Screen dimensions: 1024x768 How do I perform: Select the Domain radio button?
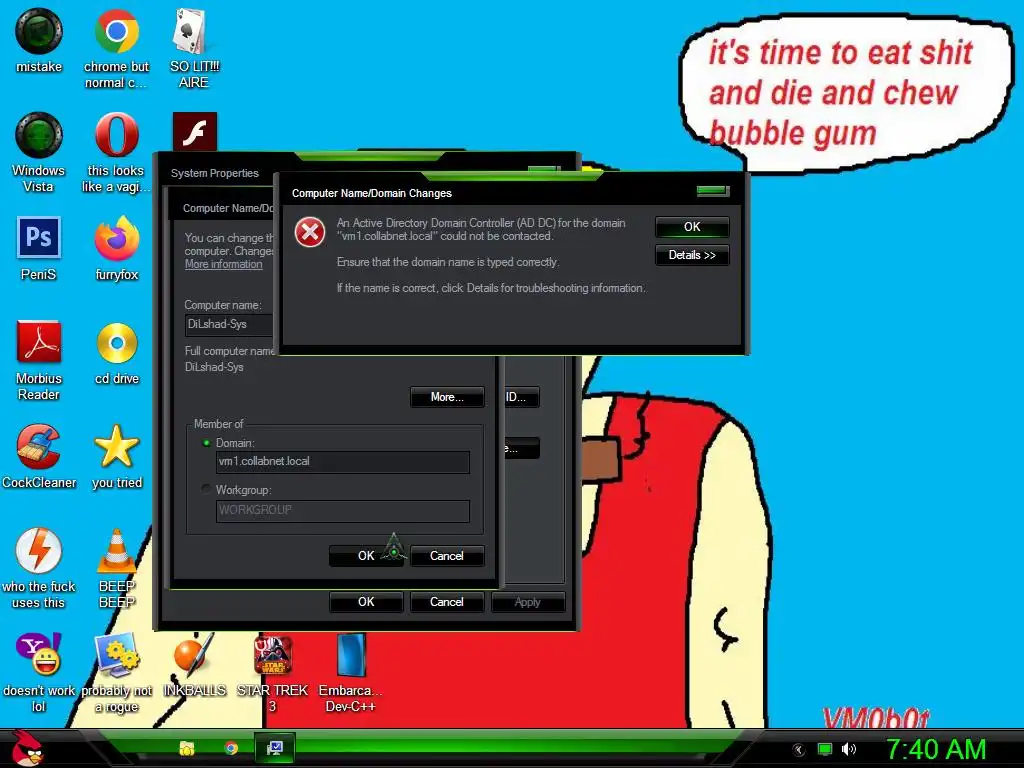point(206,443)
